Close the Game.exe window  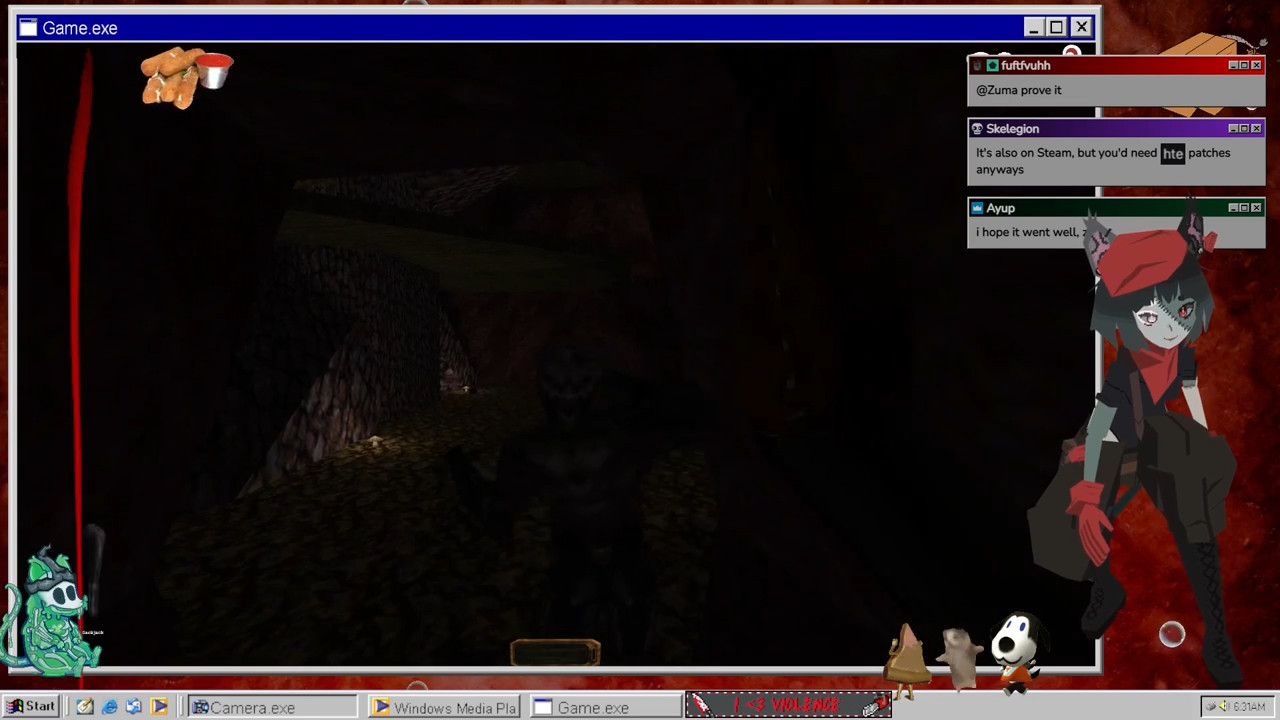pyautogui.click(x=1081, y=28)
